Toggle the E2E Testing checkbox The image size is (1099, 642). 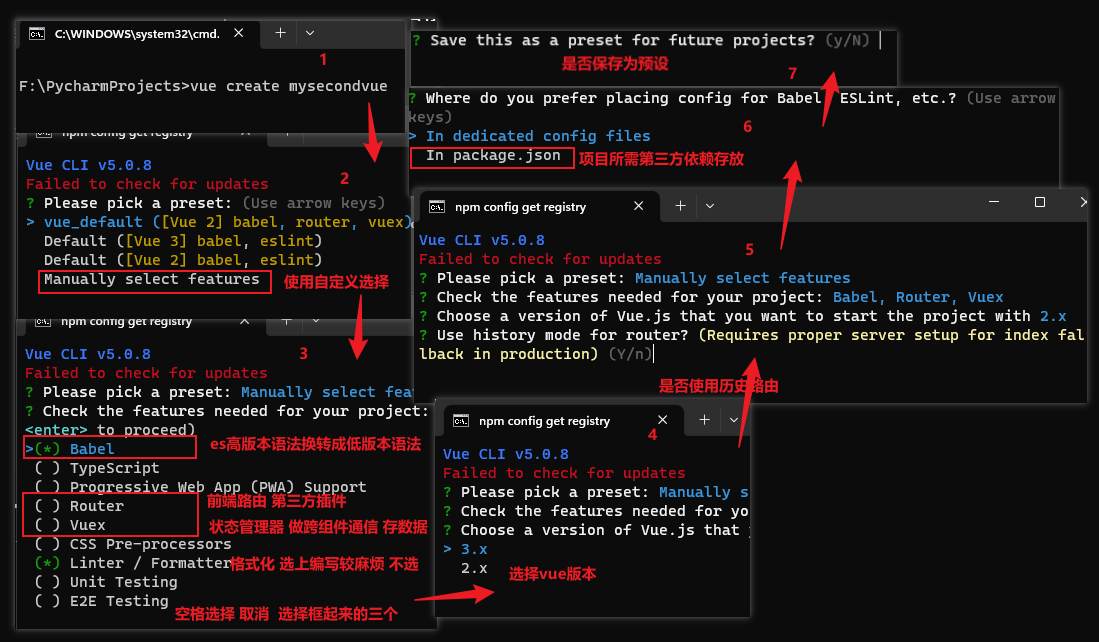pyautogui.click(x=47, y=601)
